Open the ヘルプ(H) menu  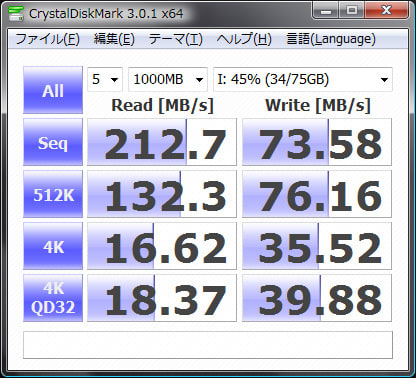click(244, 39)
